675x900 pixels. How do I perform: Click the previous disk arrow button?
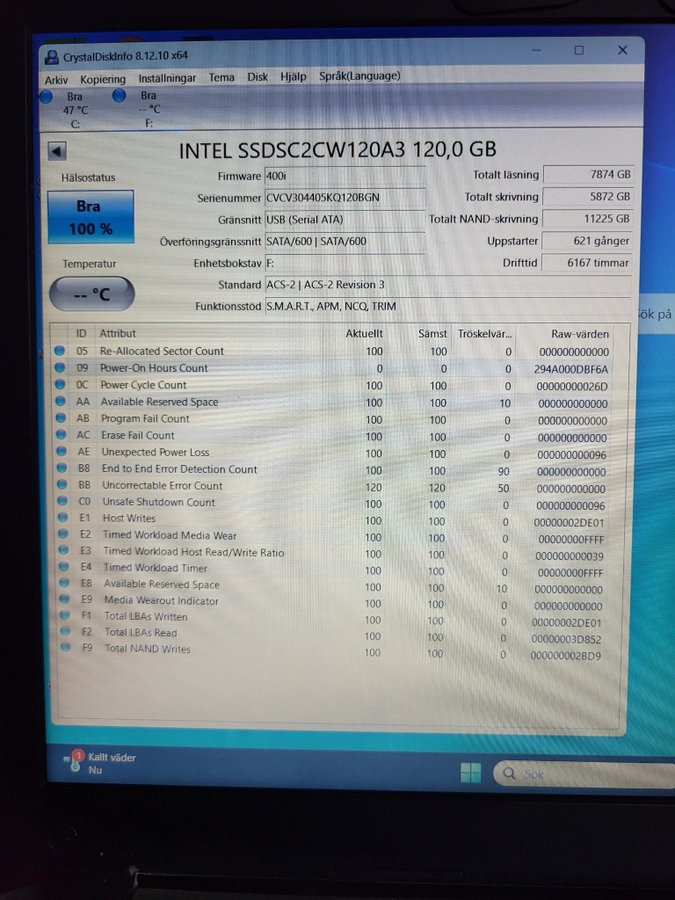coord(57,151)
